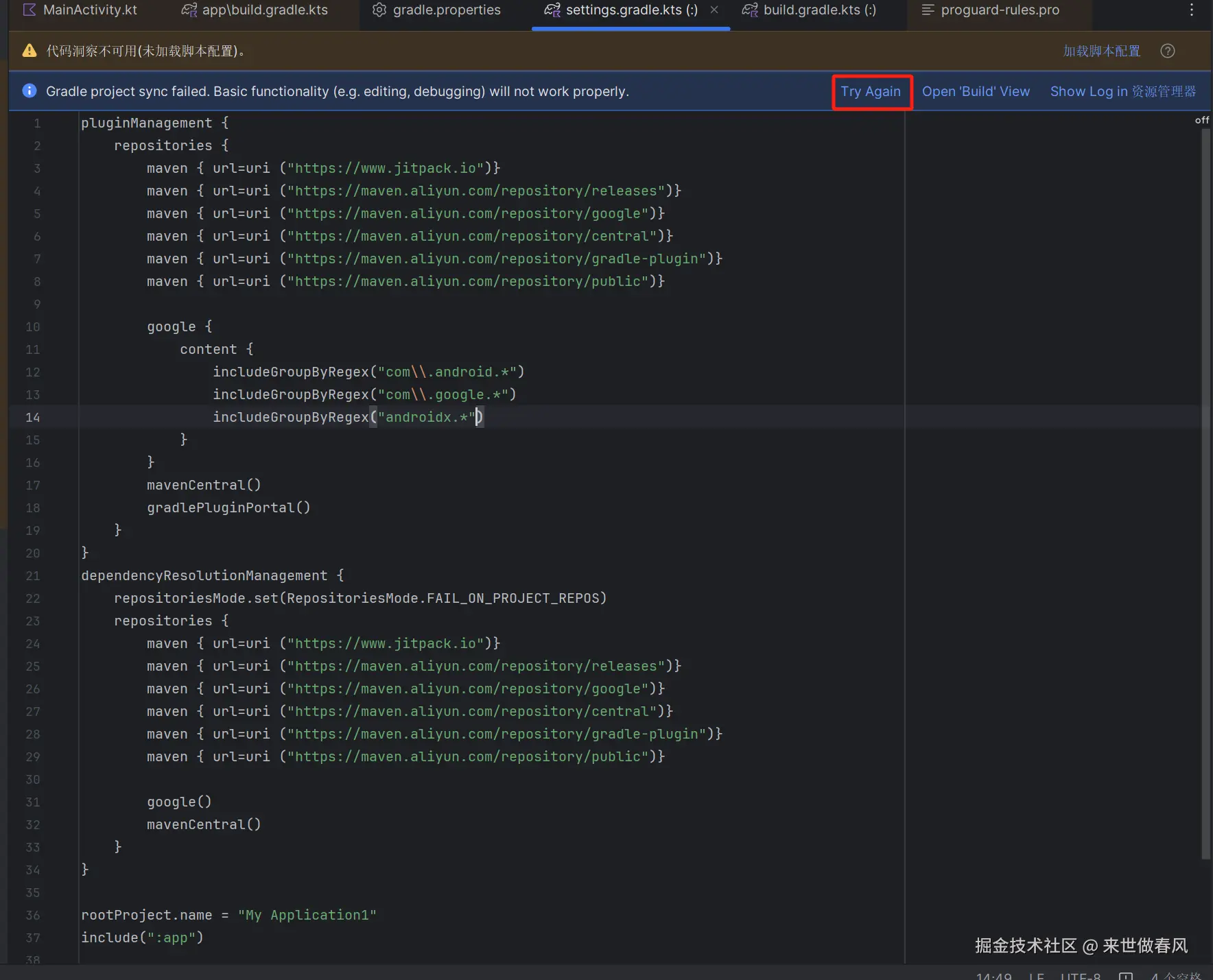Click line number 1 in the gutter
Viewport: 1213px width, 980px height.
tap(37, 123)
